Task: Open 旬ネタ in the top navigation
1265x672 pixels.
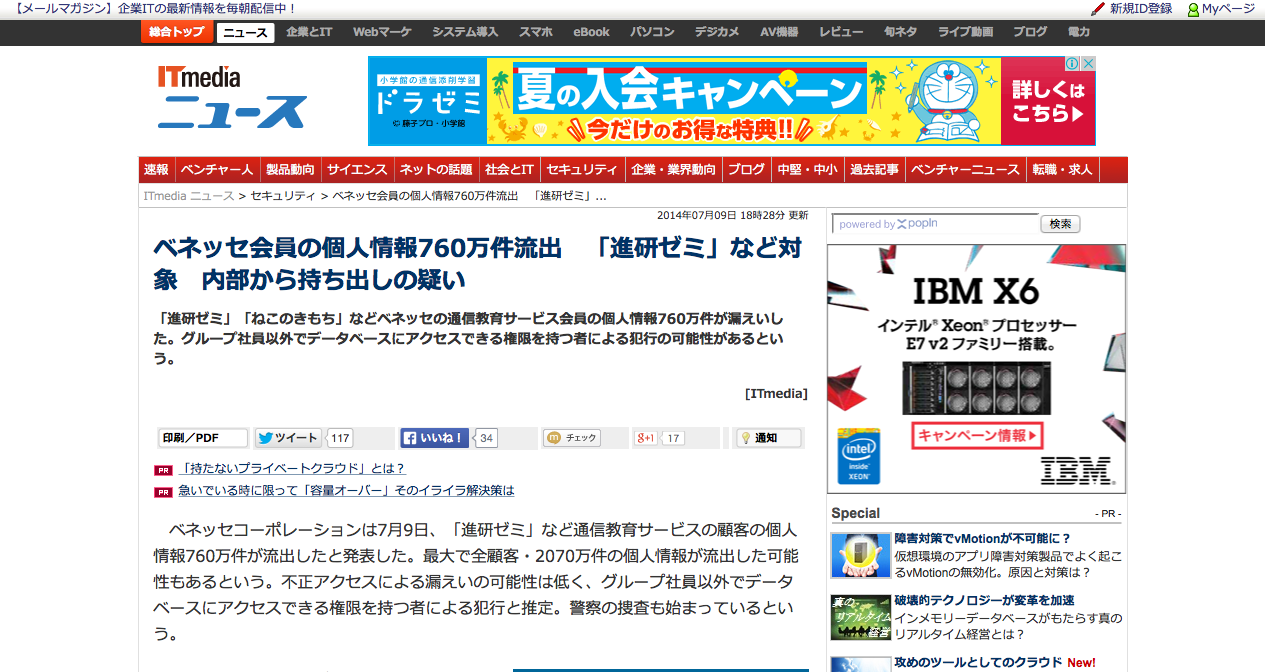Action: coord(900,32)
